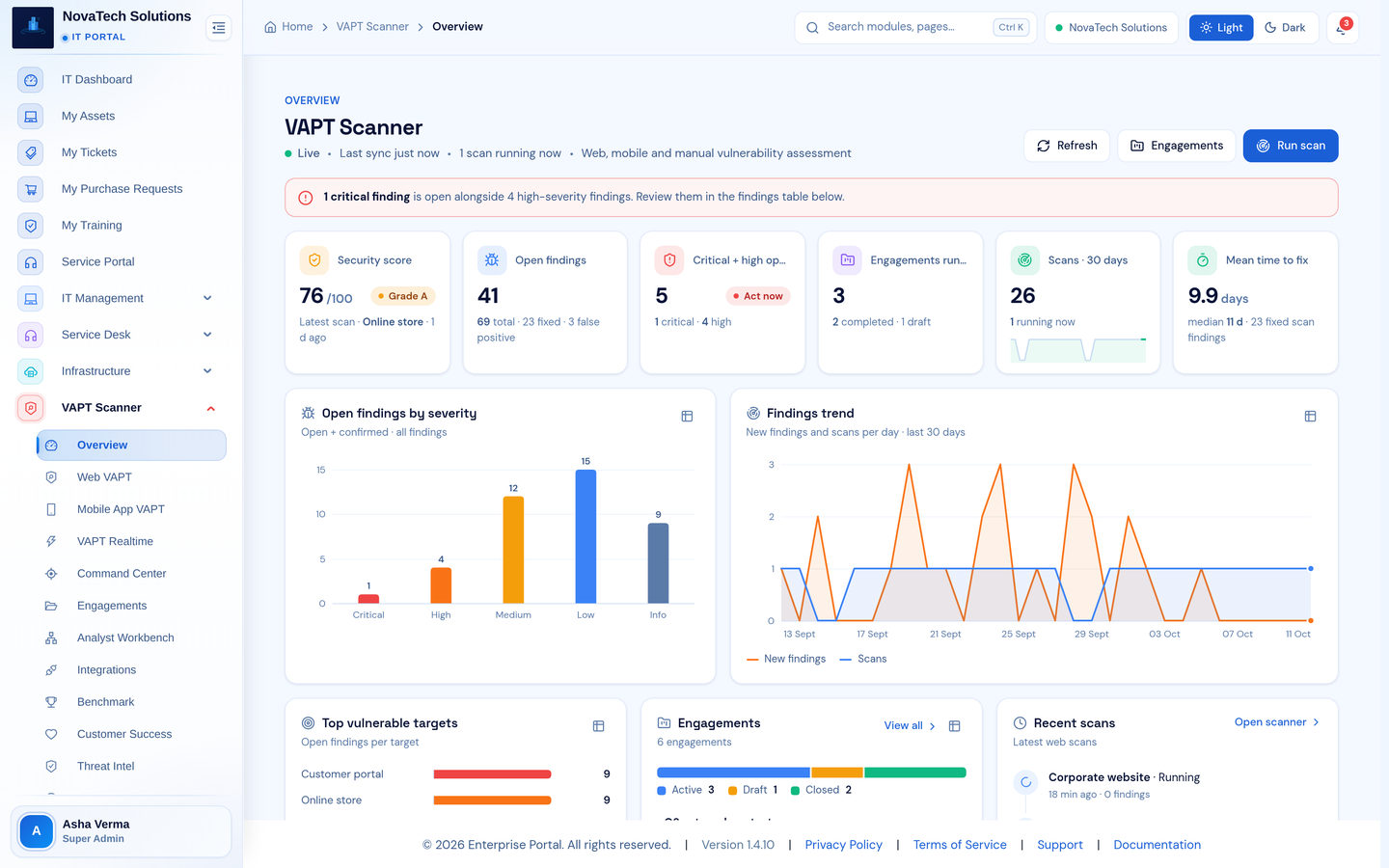Click the Act now badge
Viewport: 1389px width, 868px height.
(x=758, y=296)
